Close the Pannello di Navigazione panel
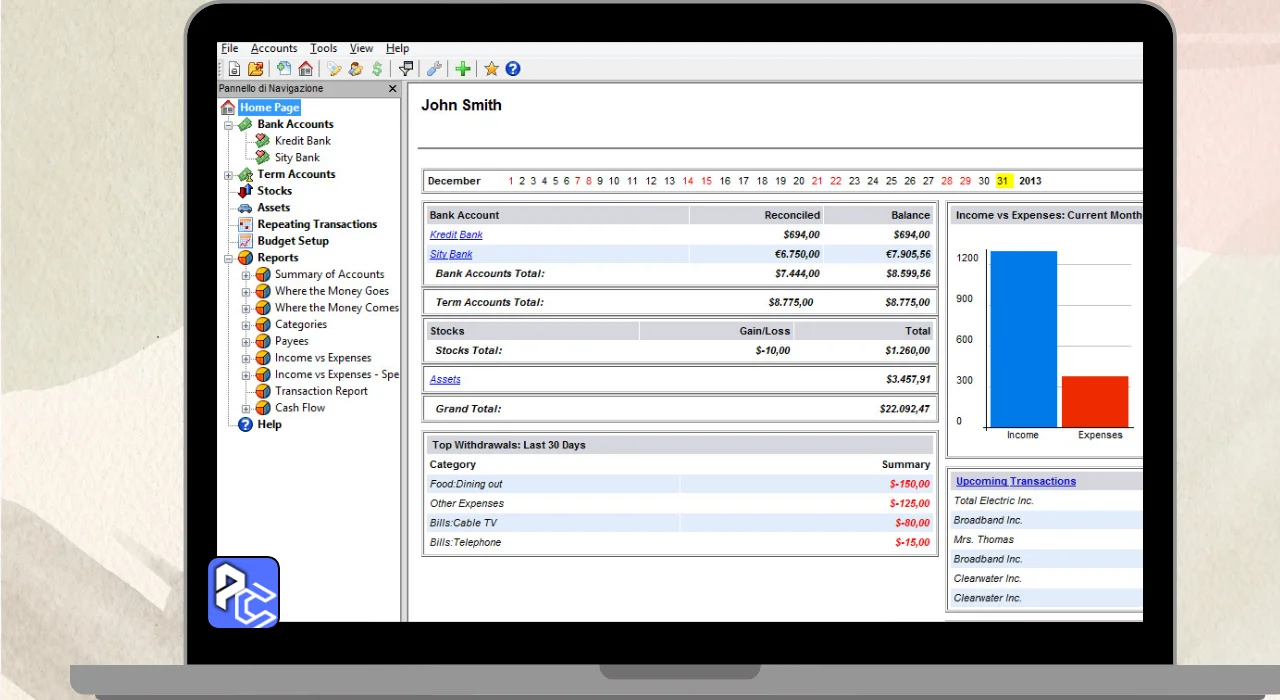Viewport: 1280px width, 700px height. 393,89
